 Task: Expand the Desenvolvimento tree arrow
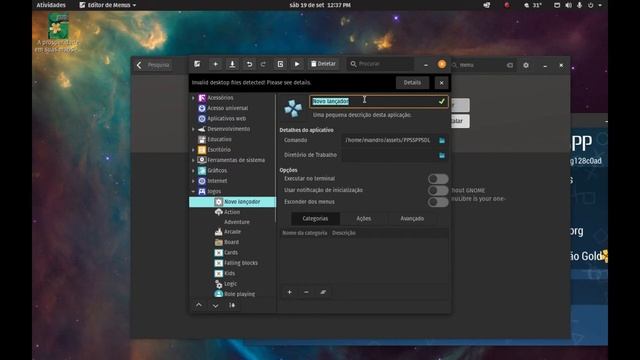click(193, 129)
